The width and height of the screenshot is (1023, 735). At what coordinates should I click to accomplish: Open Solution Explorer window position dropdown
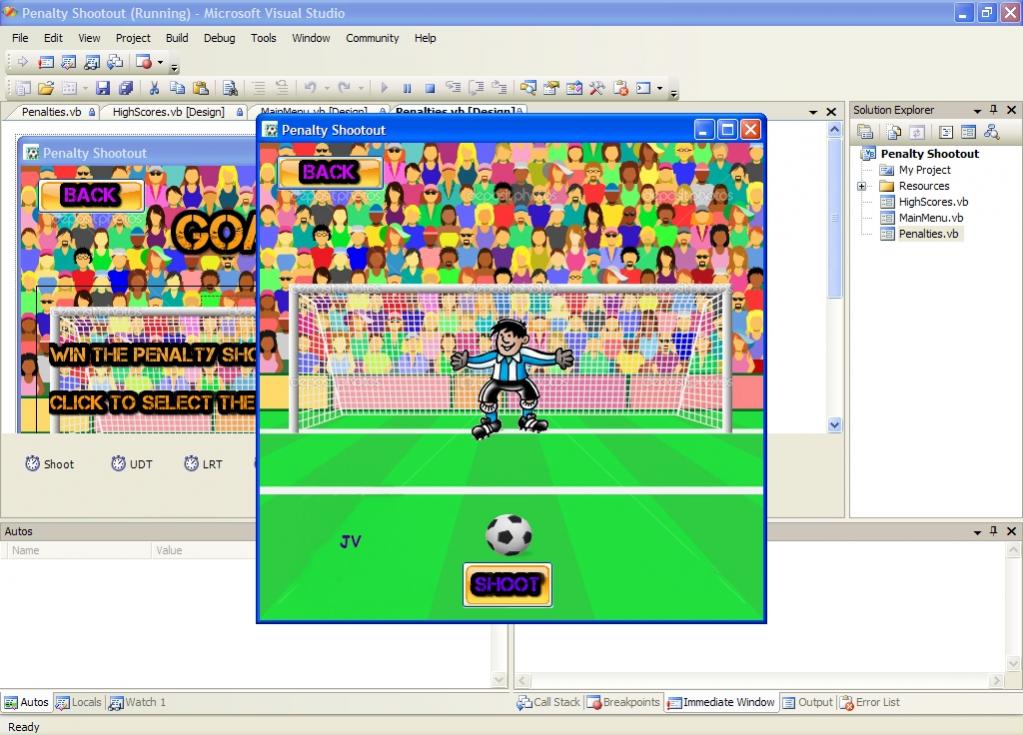tap(977, 110)
